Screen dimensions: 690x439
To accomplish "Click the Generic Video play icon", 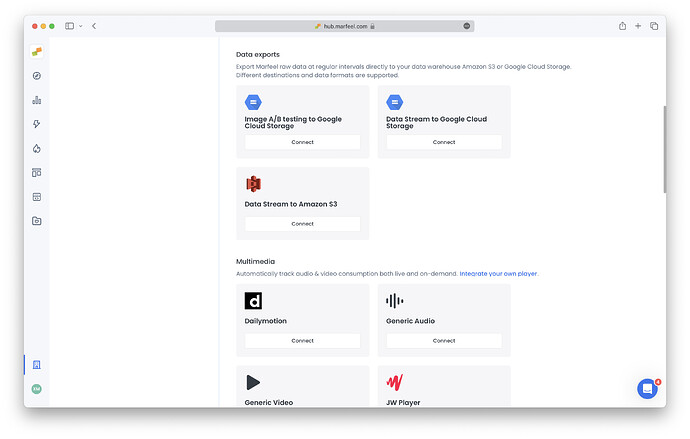I will (253, 382).
